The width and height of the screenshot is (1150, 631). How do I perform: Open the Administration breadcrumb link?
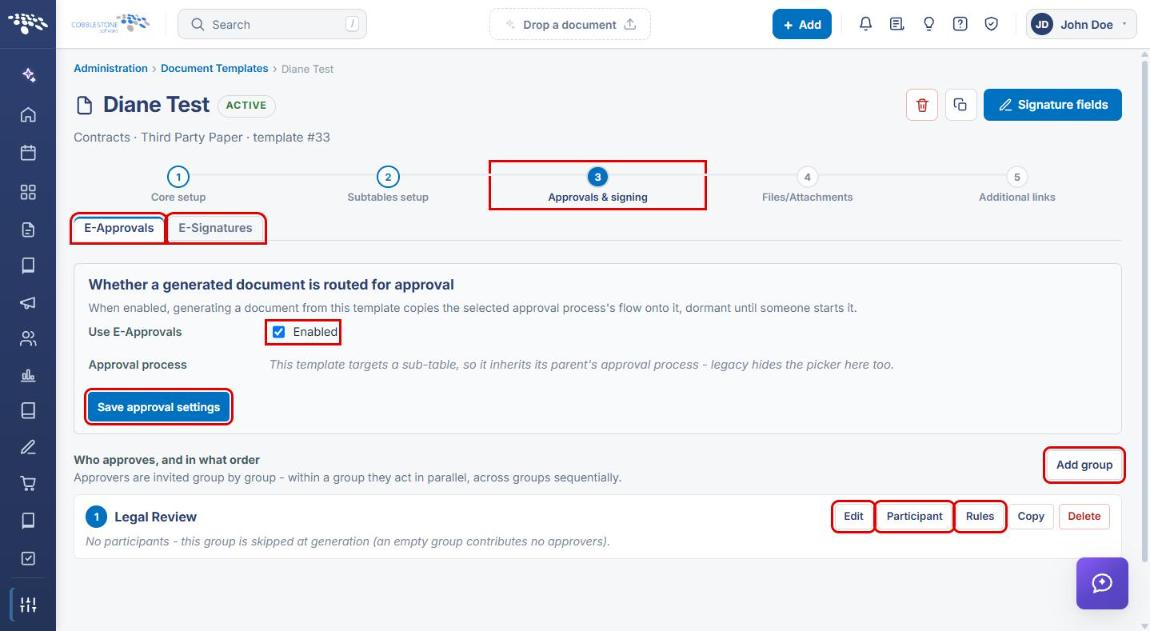click(110, 68)
